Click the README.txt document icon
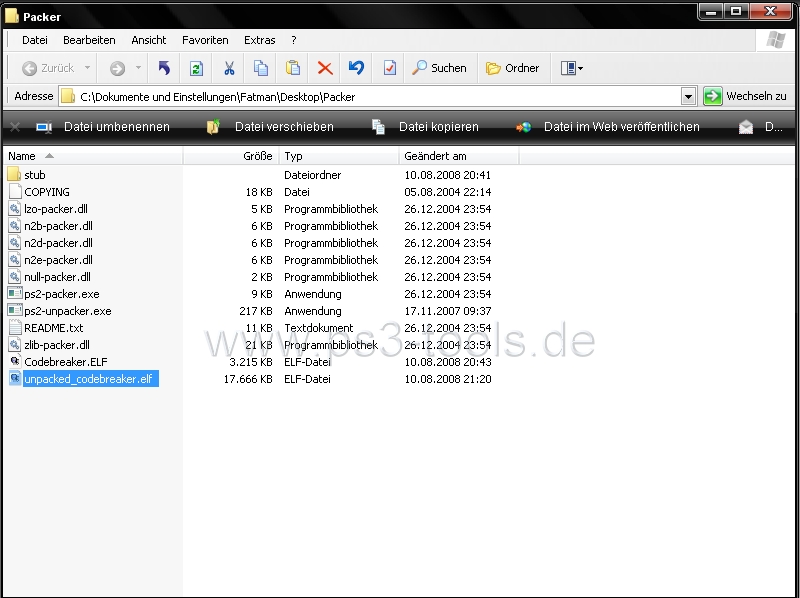The image size is (800, 598). [x=15, y=328]
